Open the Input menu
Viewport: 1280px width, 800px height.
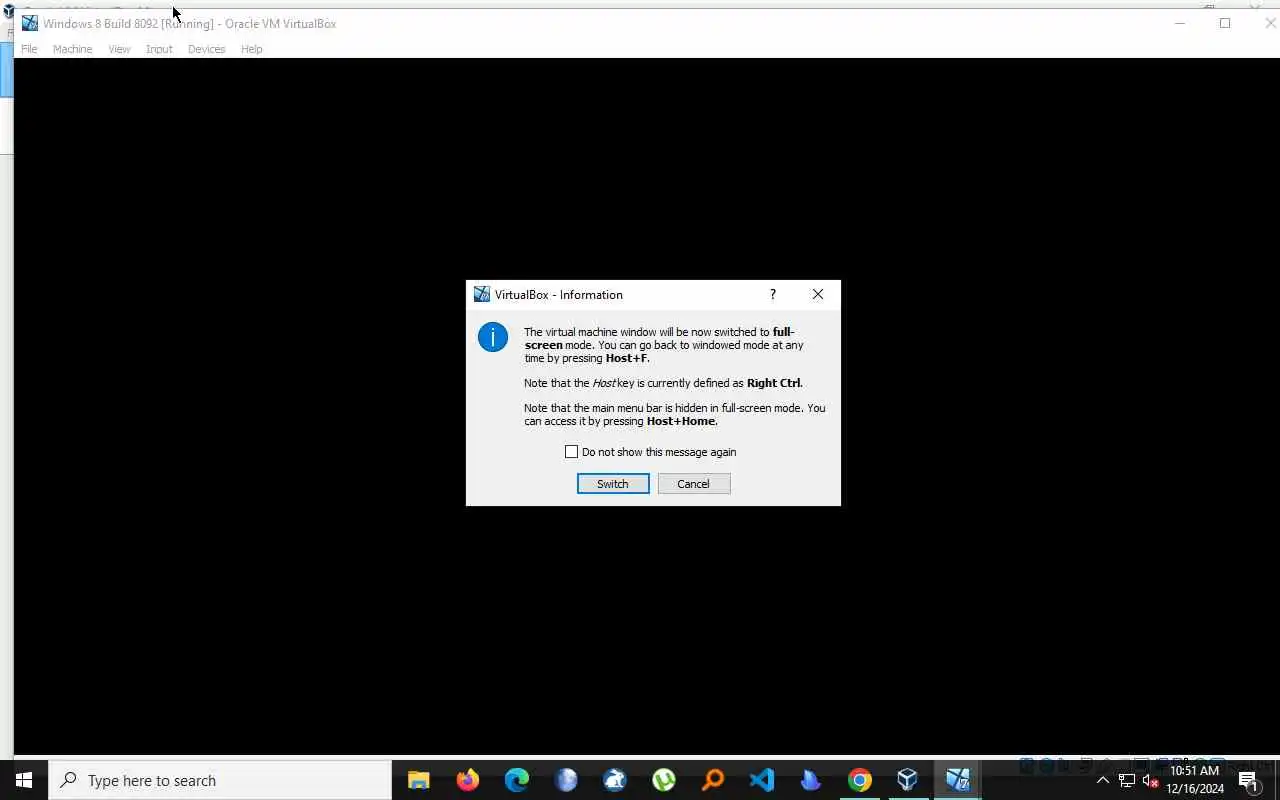159,49
